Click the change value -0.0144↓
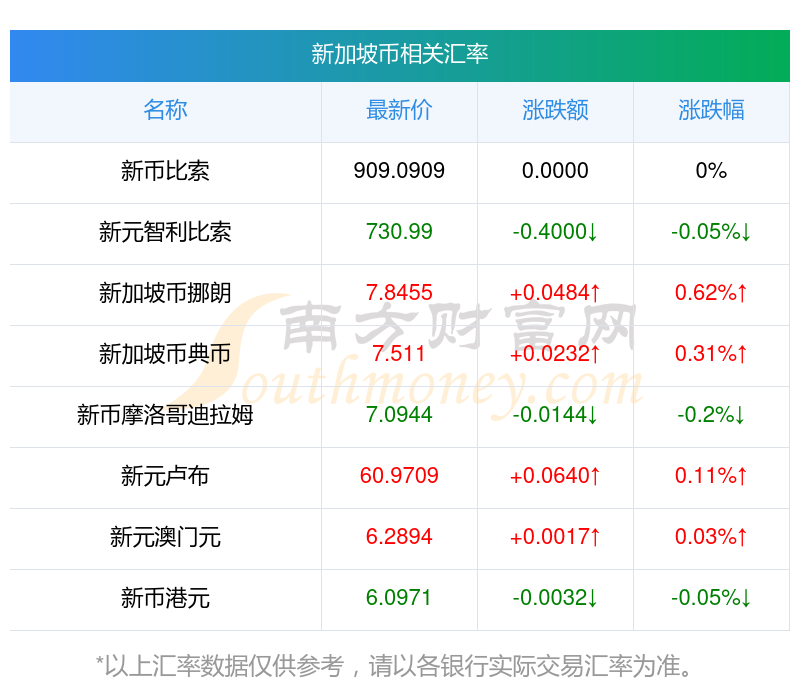800x698 pixels. pos(555,415)
